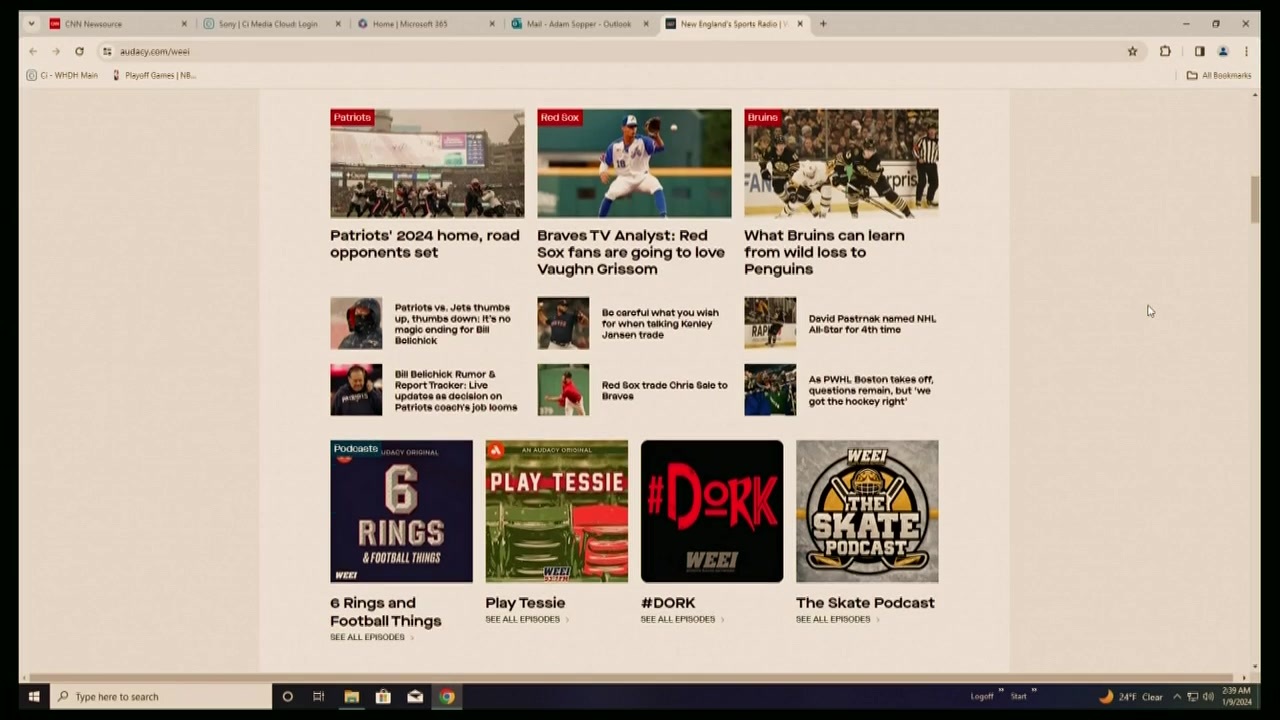Open the Play Tessie podcast thumbnail
The image size is (1280, 720).
coord(556,511)
